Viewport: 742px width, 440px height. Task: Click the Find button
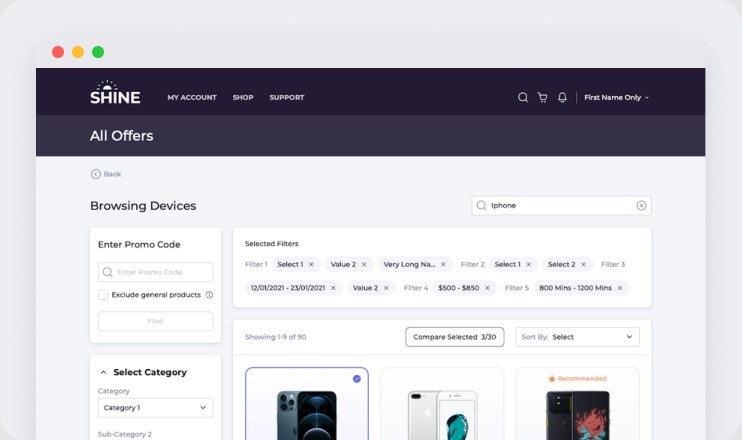(155, 321)
